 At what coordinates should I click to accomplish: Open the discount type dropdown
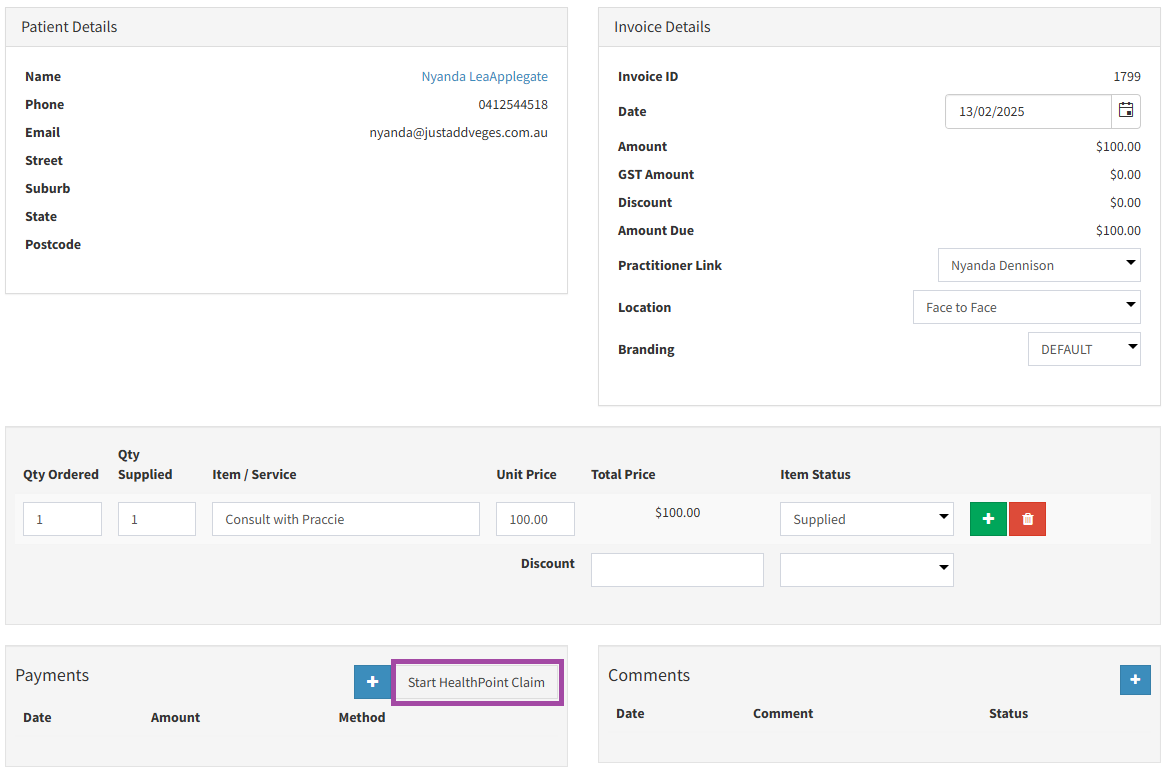tap(866, 569)
